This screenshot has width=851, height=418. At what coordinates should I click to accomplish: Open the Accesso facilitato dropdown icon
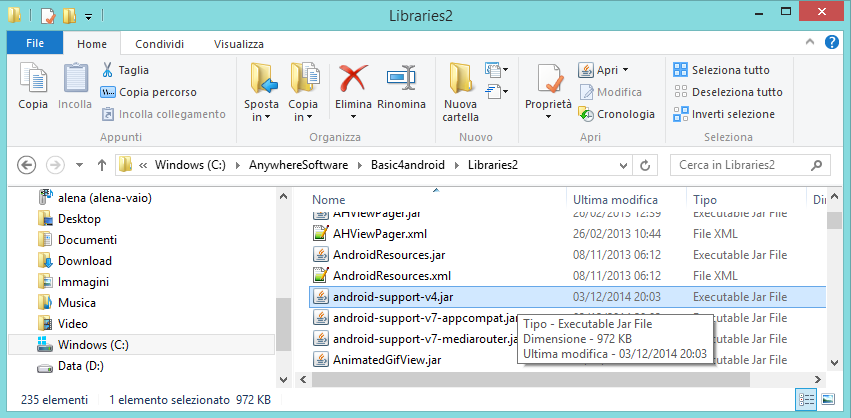[496, 91]
